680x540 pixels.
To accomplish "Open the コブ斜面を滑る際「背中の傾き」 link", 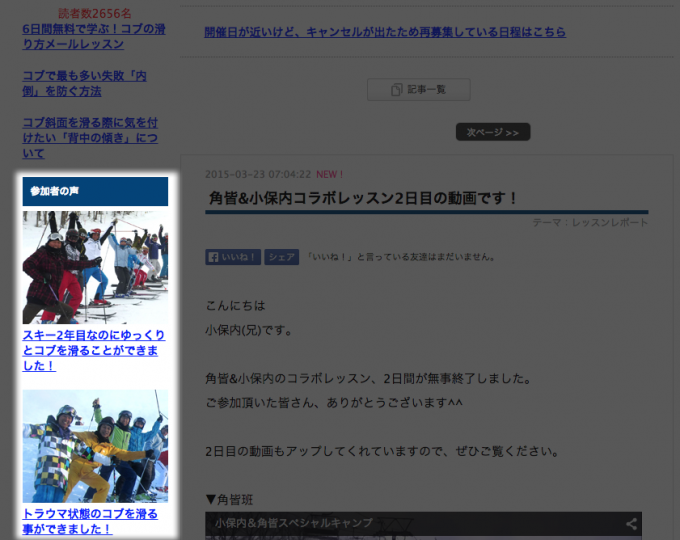I will (90, 138).
